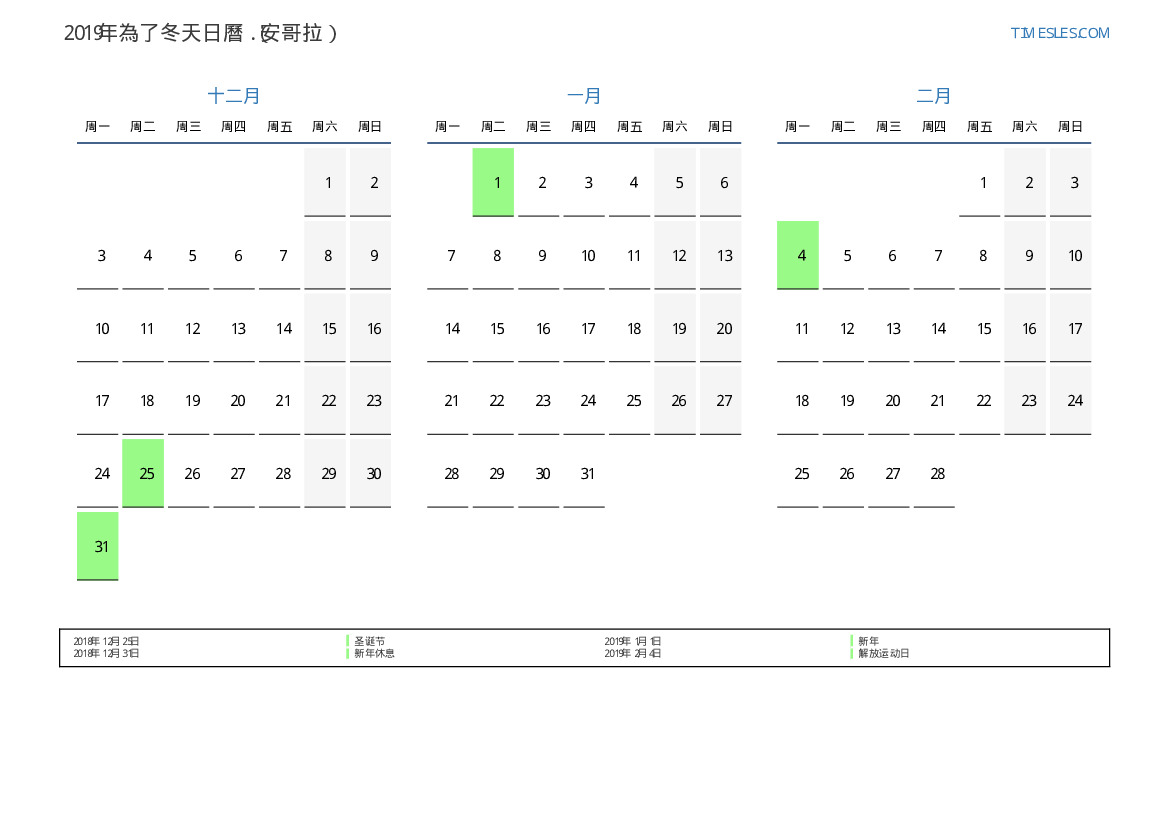Click the 新年休息 legend entry

pyautogui.click(x=374, y=653)
